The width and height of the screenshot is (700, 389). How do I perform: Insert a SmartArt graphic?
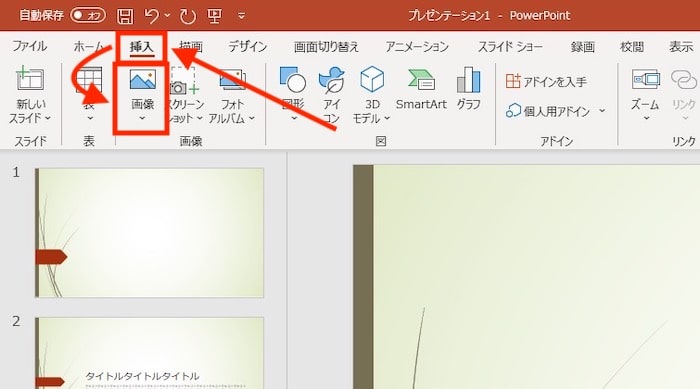coord(421,88)
